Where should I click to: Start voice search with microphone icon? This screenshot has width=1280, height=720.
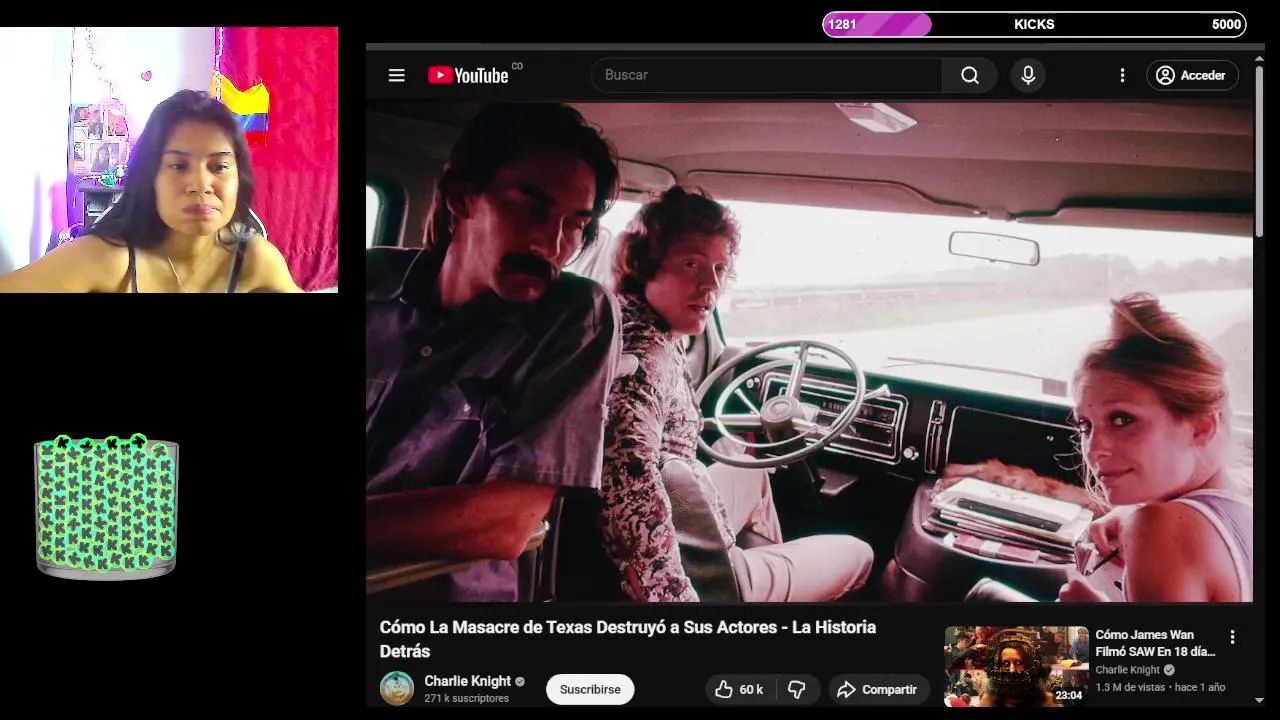[x=1028, y=75]
